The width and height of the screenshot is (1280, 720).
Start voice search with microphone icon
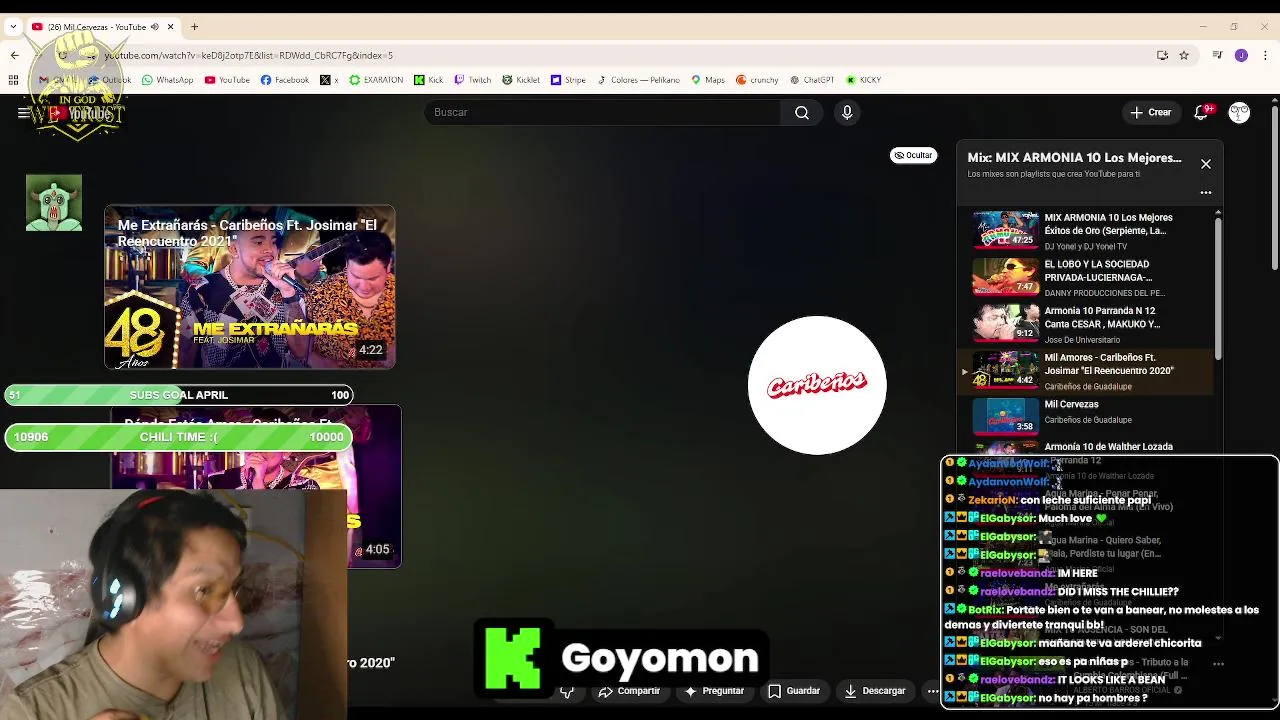(847, 113)
